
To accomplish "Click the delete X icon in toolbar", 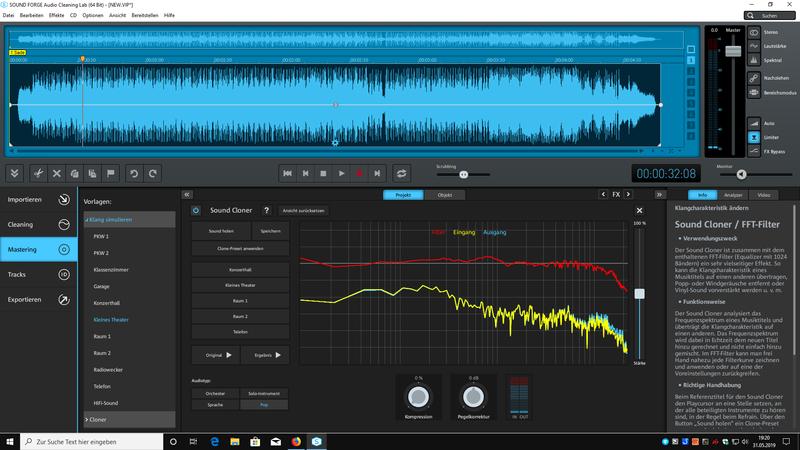I will point(57,173).
